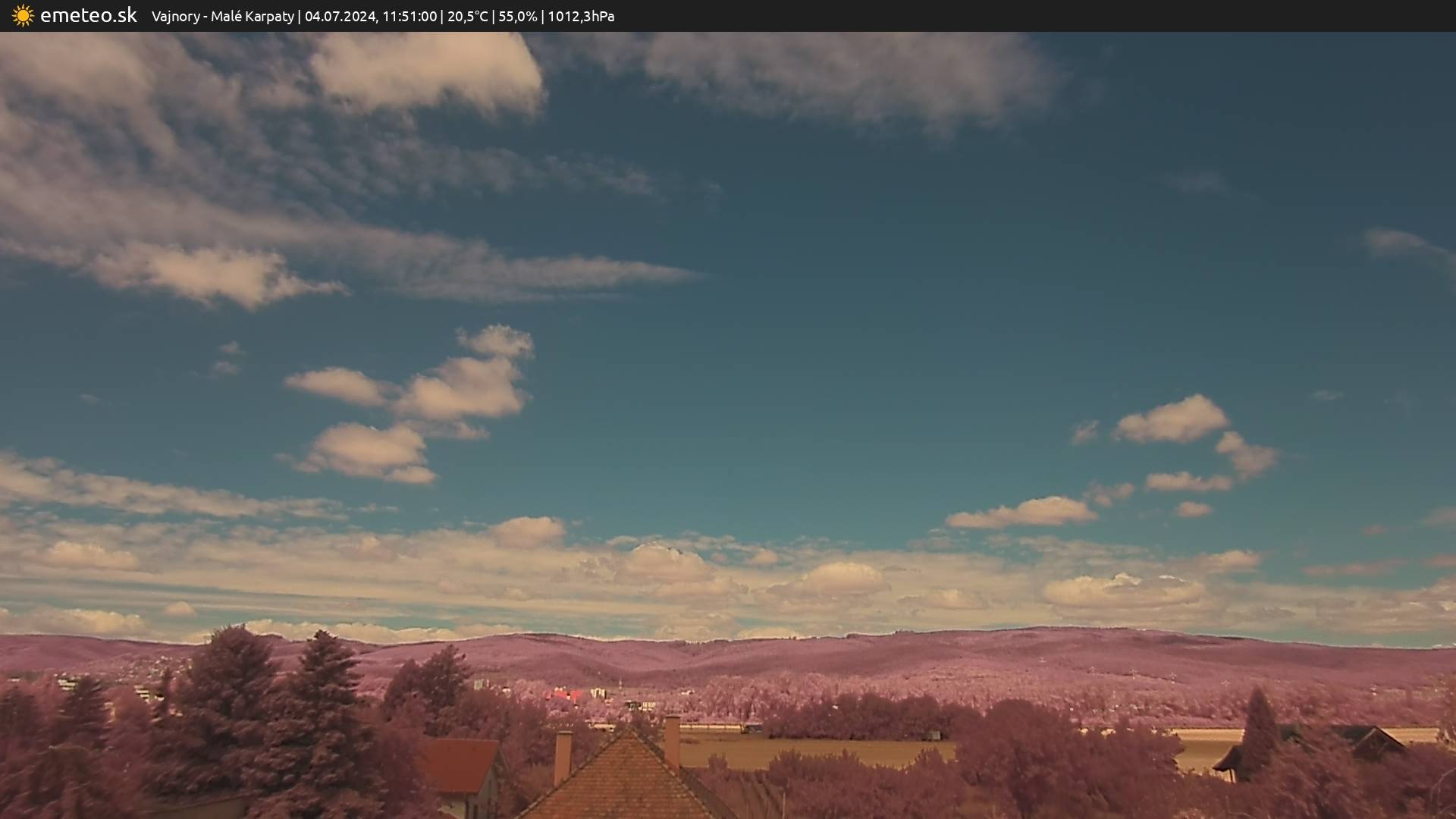Viewport: 1456px width, 819px height.
Task: Click the 04.07.2024 date text
Action: 340,16
